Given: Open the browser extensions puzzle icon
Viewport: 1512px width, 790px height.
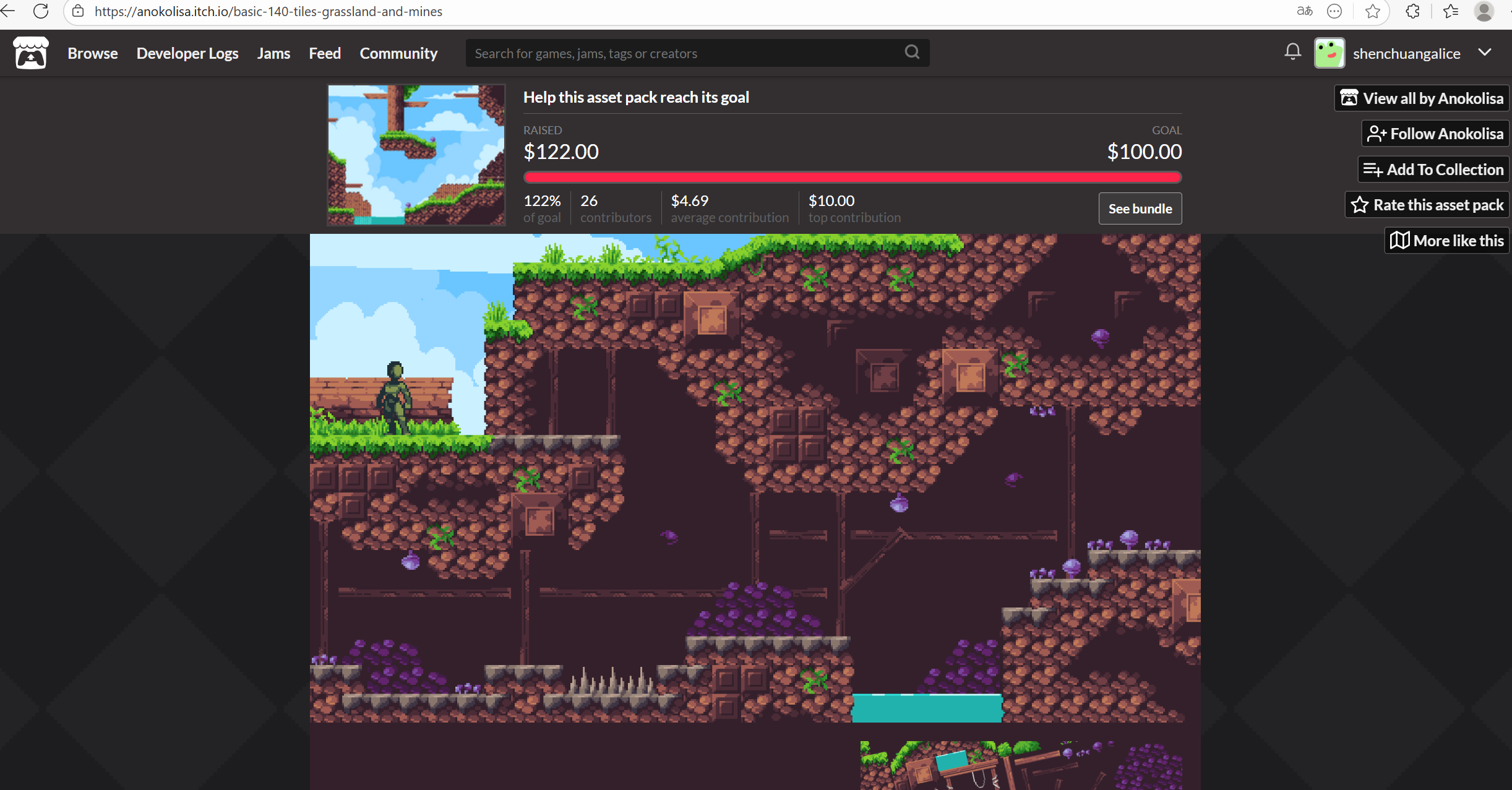Looking at the screenshot, I should [1413, 11].
